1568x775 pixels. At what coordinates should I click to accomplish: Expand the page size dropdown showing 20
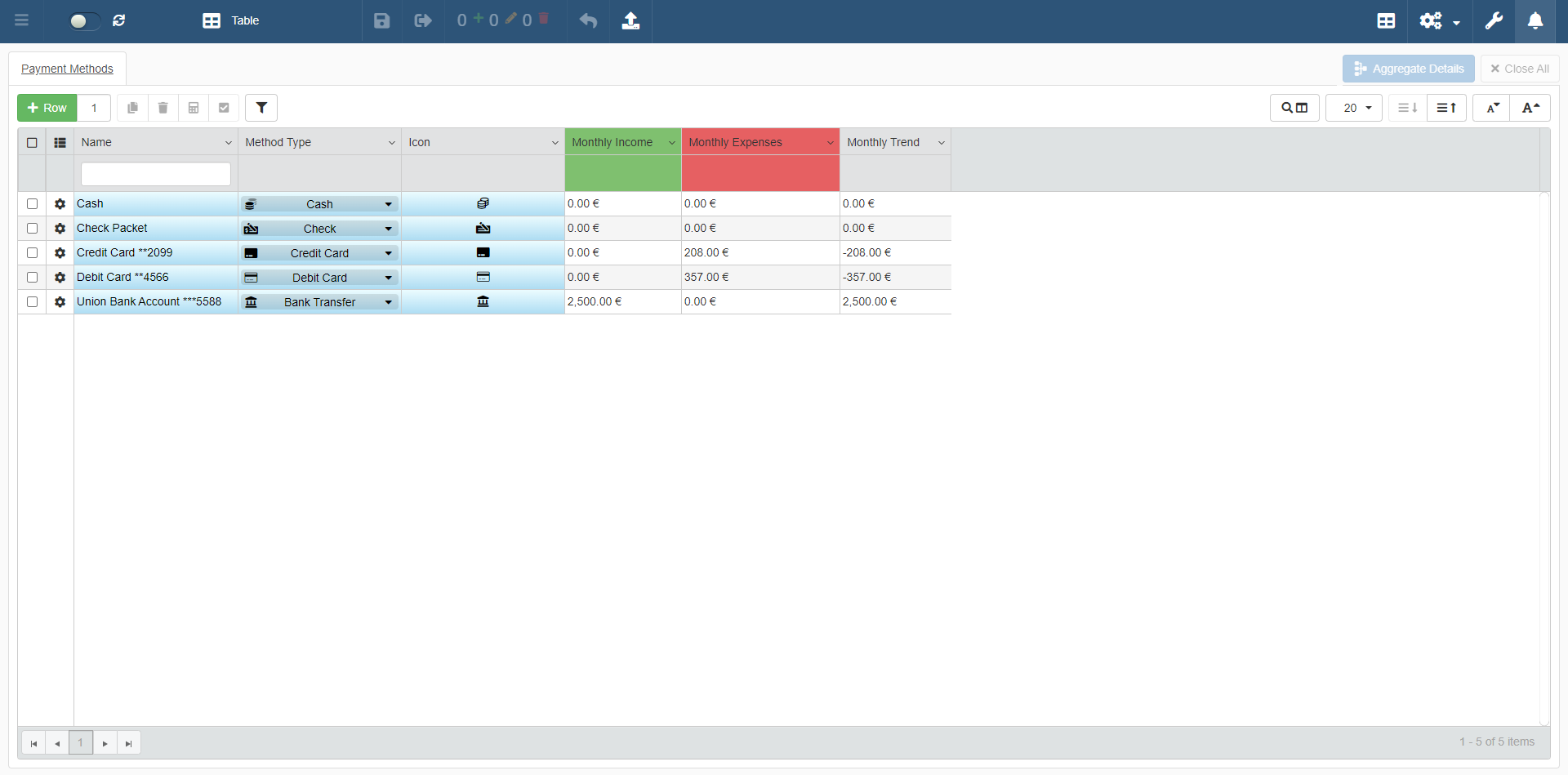click(1354, 108)
